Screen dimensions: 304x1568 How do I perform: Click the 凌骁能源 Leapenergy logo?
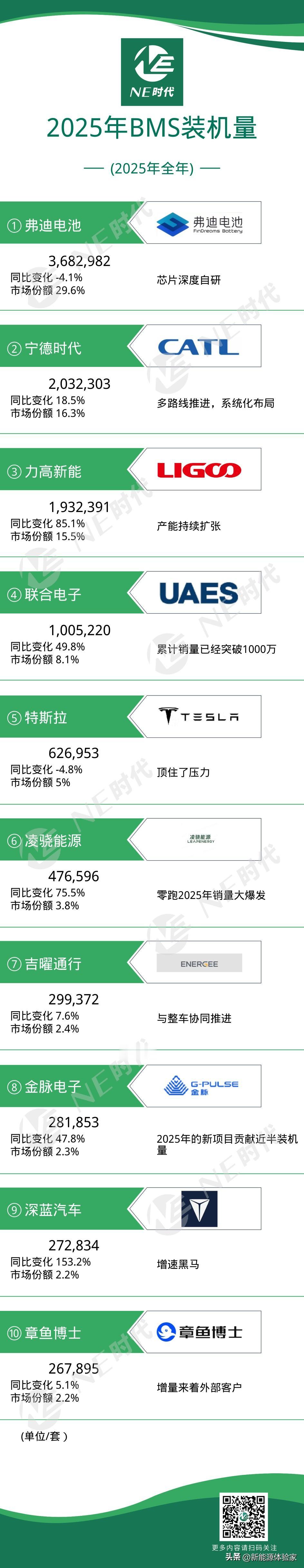201,839
